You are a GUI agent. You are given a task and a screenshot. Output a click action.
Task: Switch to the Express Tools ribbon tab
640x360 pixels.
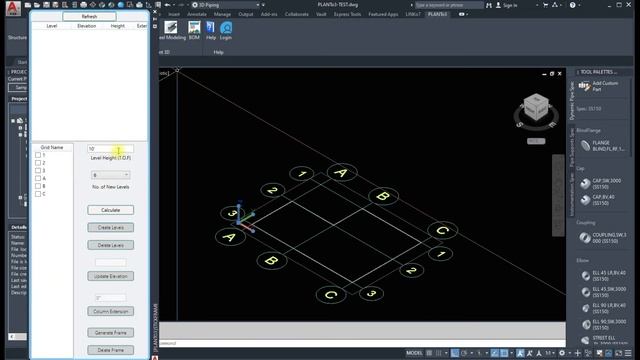(347, 14)
